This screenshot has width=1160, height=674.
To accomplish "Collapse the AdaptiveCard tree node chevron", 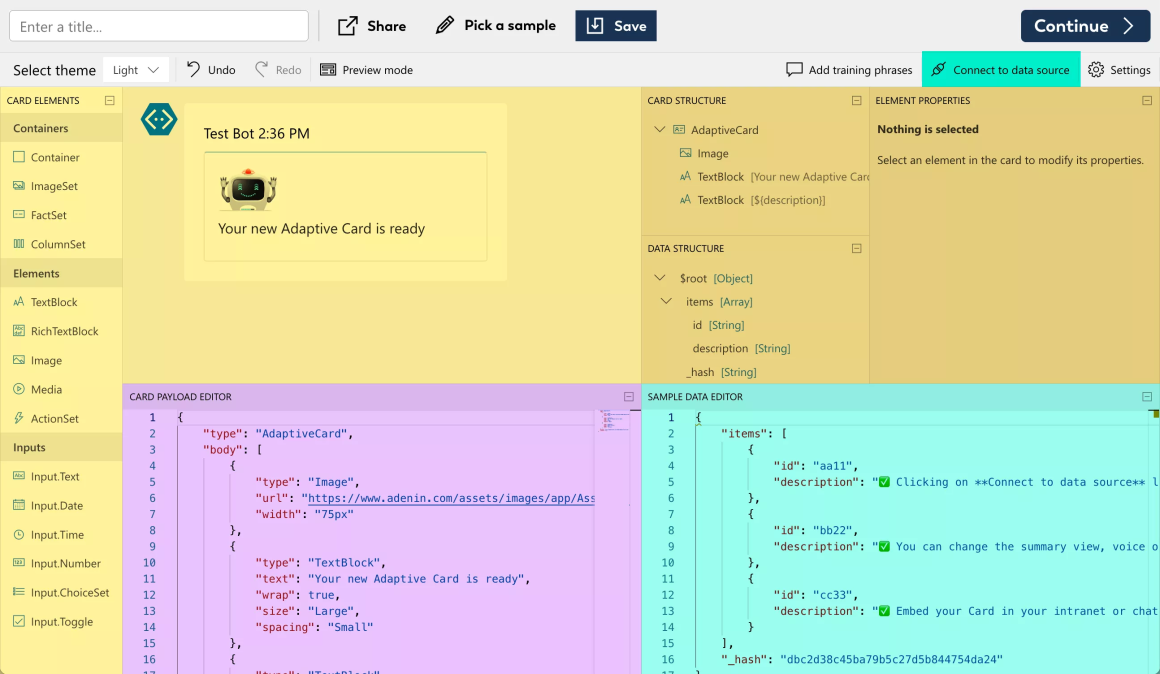I will click(659, 129).
